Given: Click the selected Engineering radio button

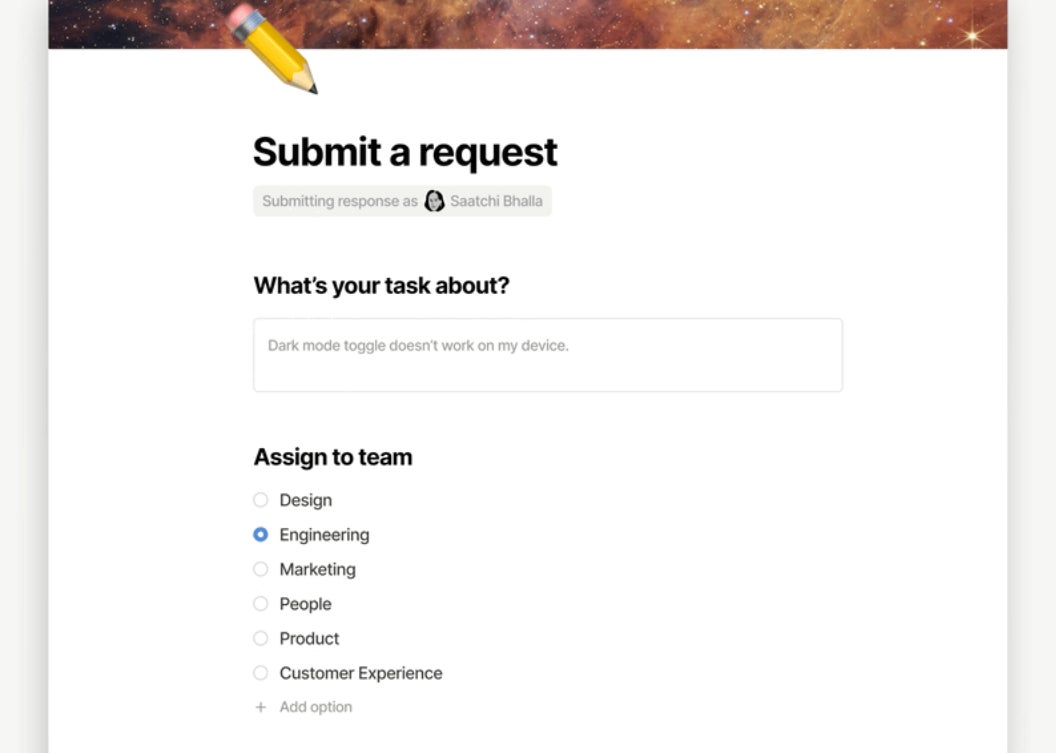Looking at the screenshot, I should pyautogui.click(x=261, y=535).
